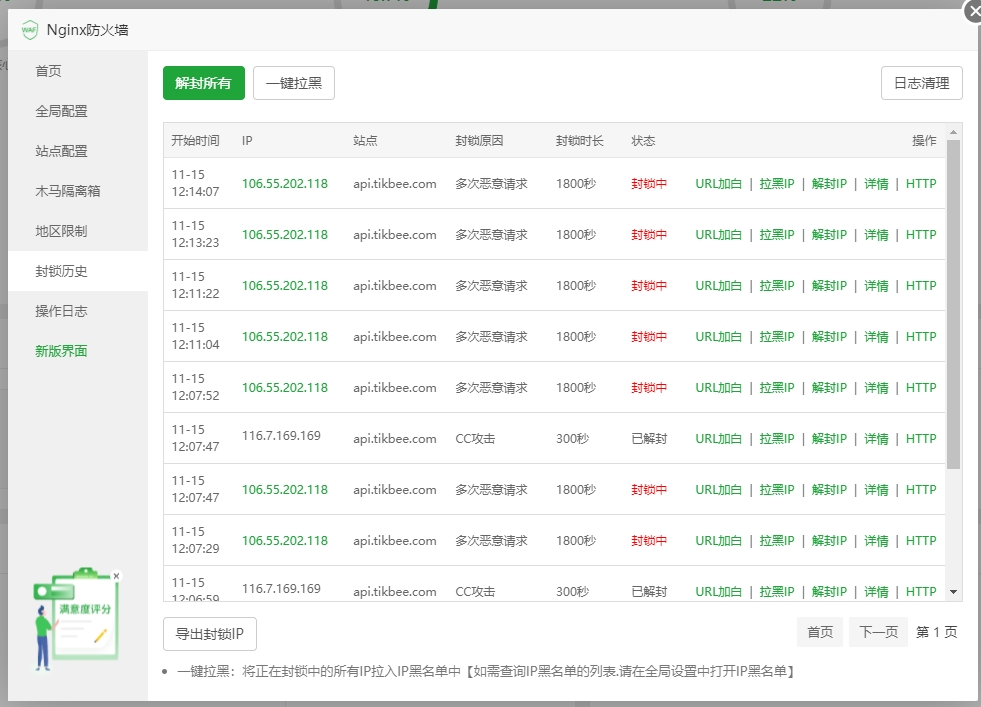981x707 pixels.
Task: Close the satisfaction rating widget
Action: [x=116, y=576]
